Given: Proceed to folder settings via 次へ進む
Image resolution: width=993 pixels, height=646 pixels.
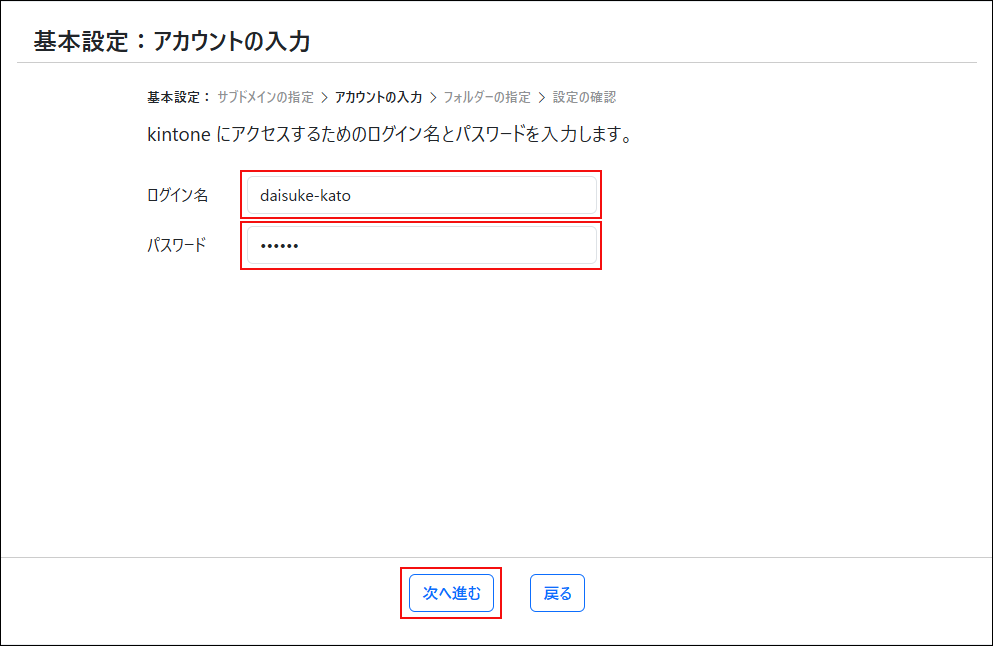Looking at the screenshot, I should [x=450, y=592].
